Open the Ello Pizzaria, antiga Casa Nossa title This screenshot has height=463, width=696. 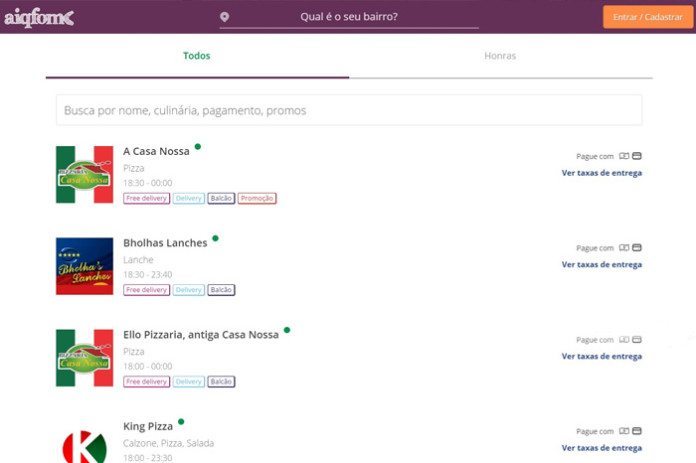click(201, 335)
